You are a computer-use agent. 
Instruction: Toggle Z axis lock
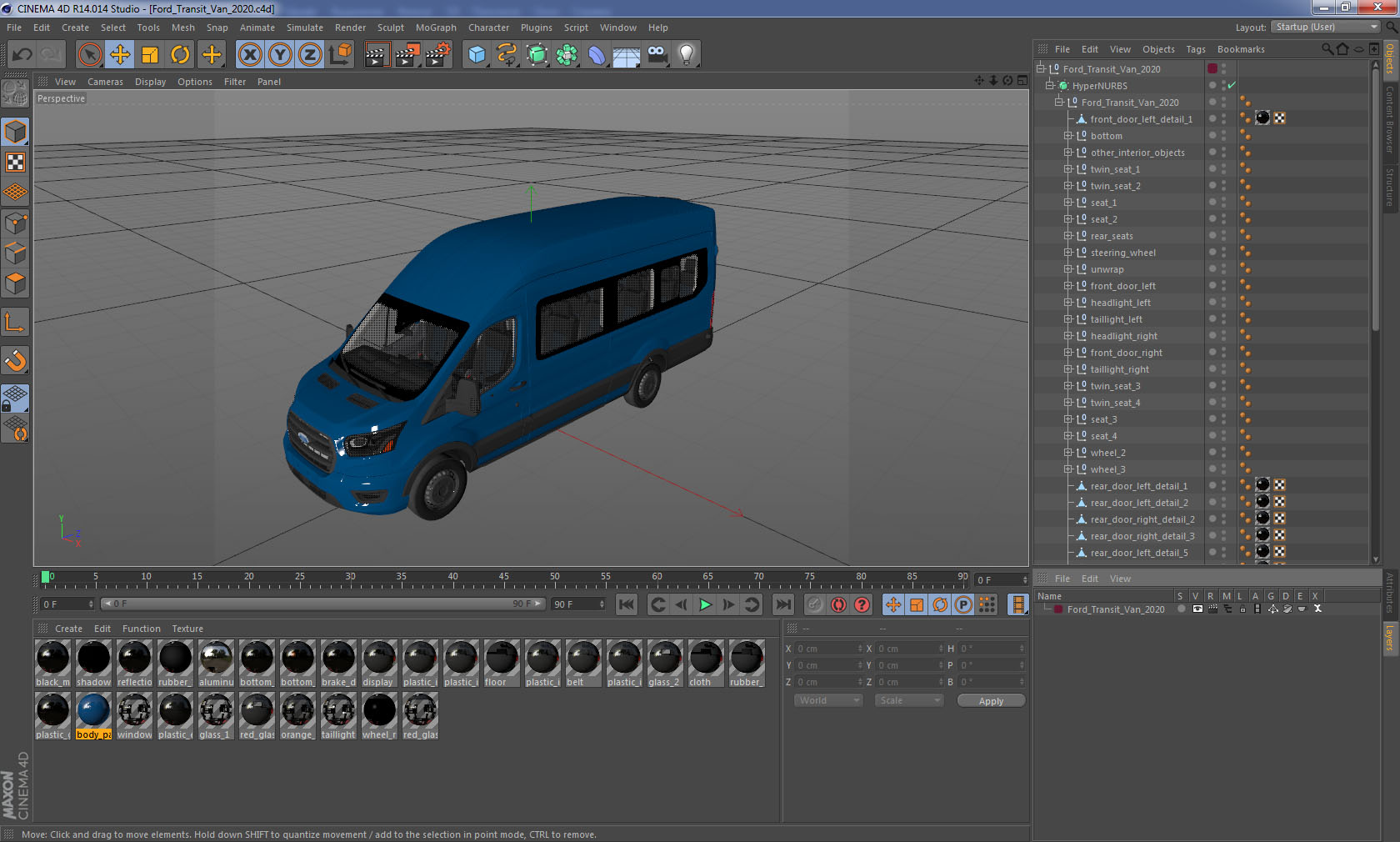(x=310, y=55)
